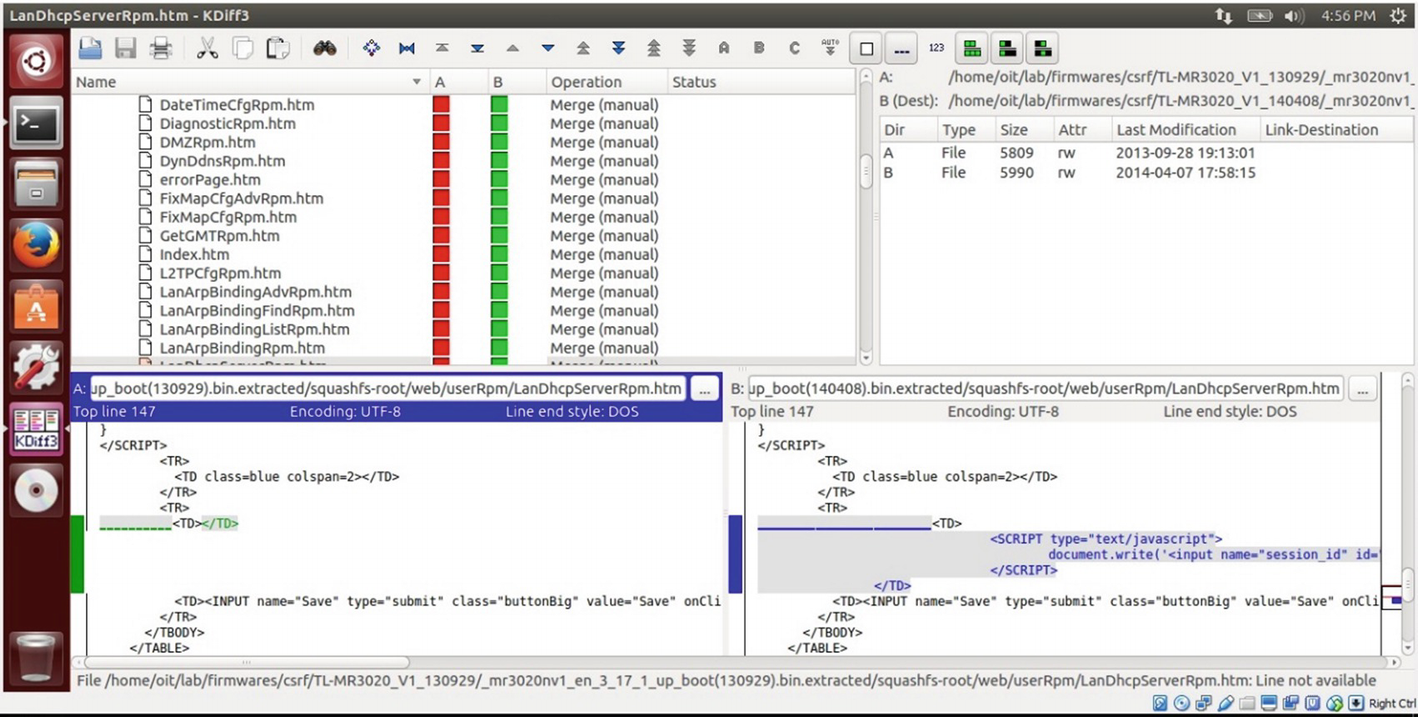Click the Copy icon in the toolbar
This screenshot has width=1418, height=717.
click(x=242, y=48)
